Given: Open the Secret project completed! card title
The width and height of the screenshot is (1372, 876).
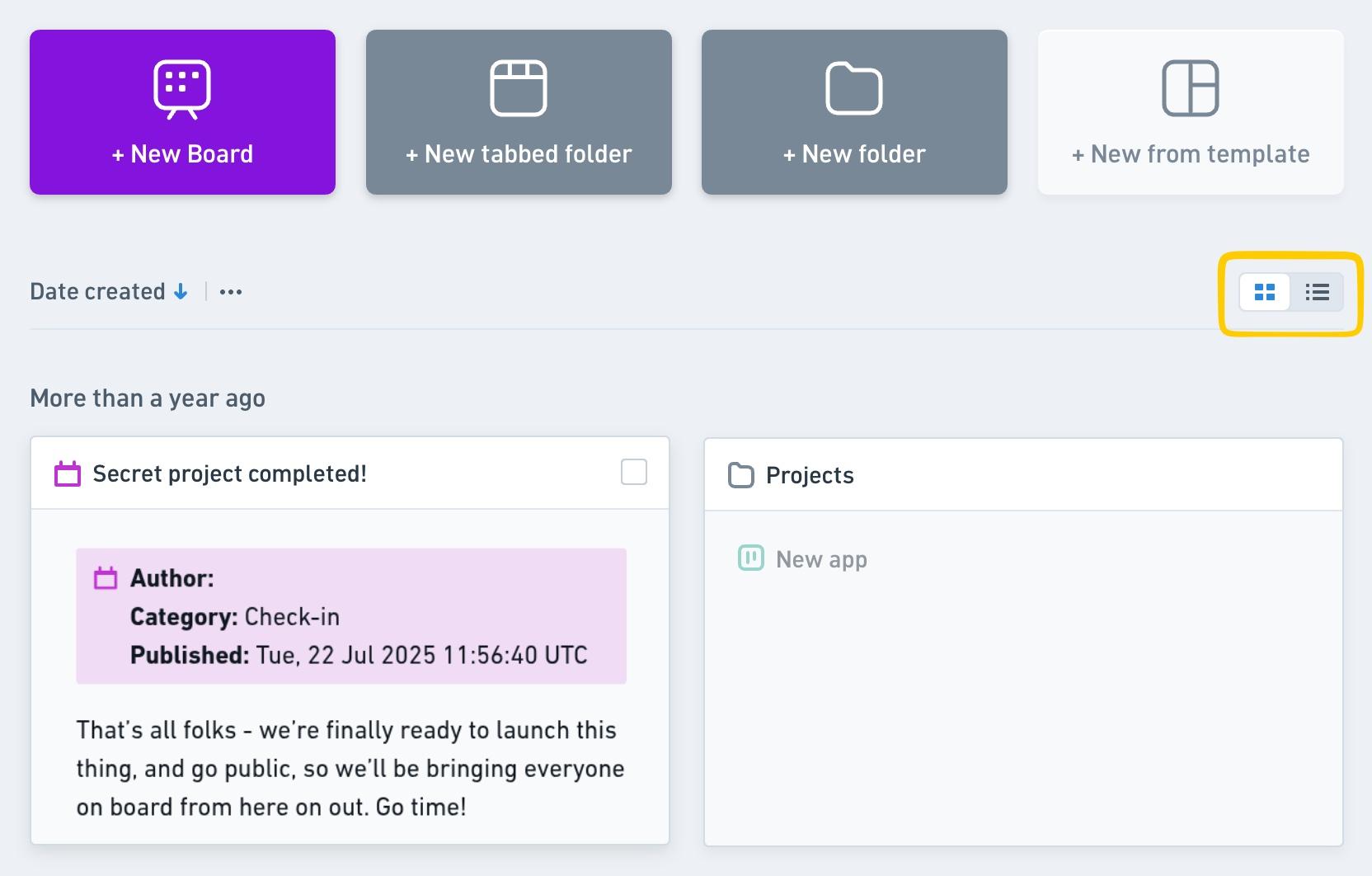Looking at the screenshot, I should (229, 473).
